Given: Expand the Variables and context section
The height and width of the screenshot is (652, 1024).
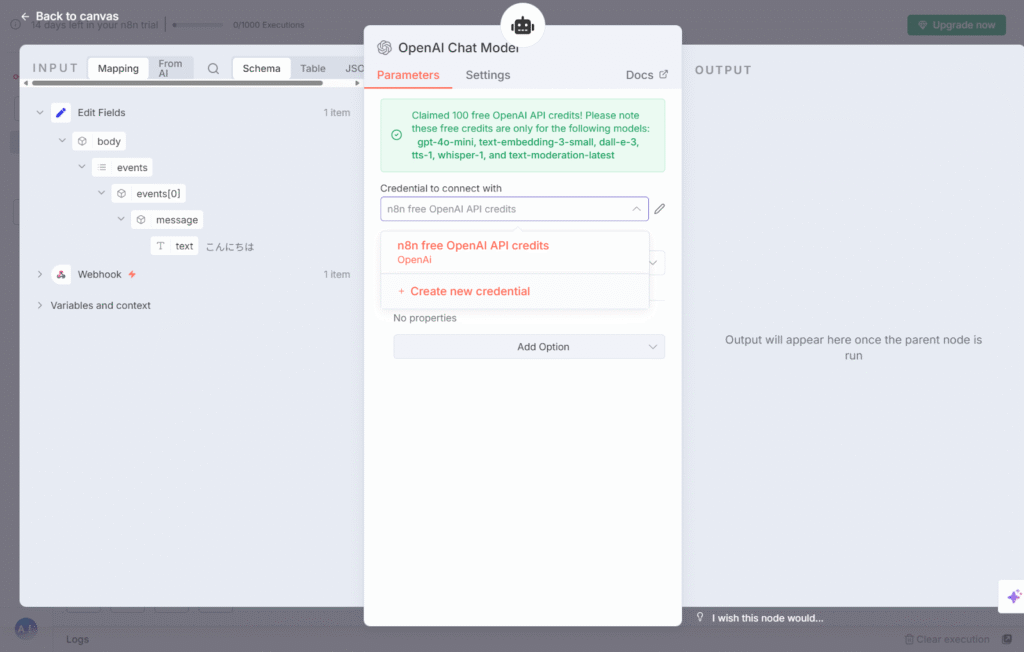Looking at the screenshot, I should 40,305.
